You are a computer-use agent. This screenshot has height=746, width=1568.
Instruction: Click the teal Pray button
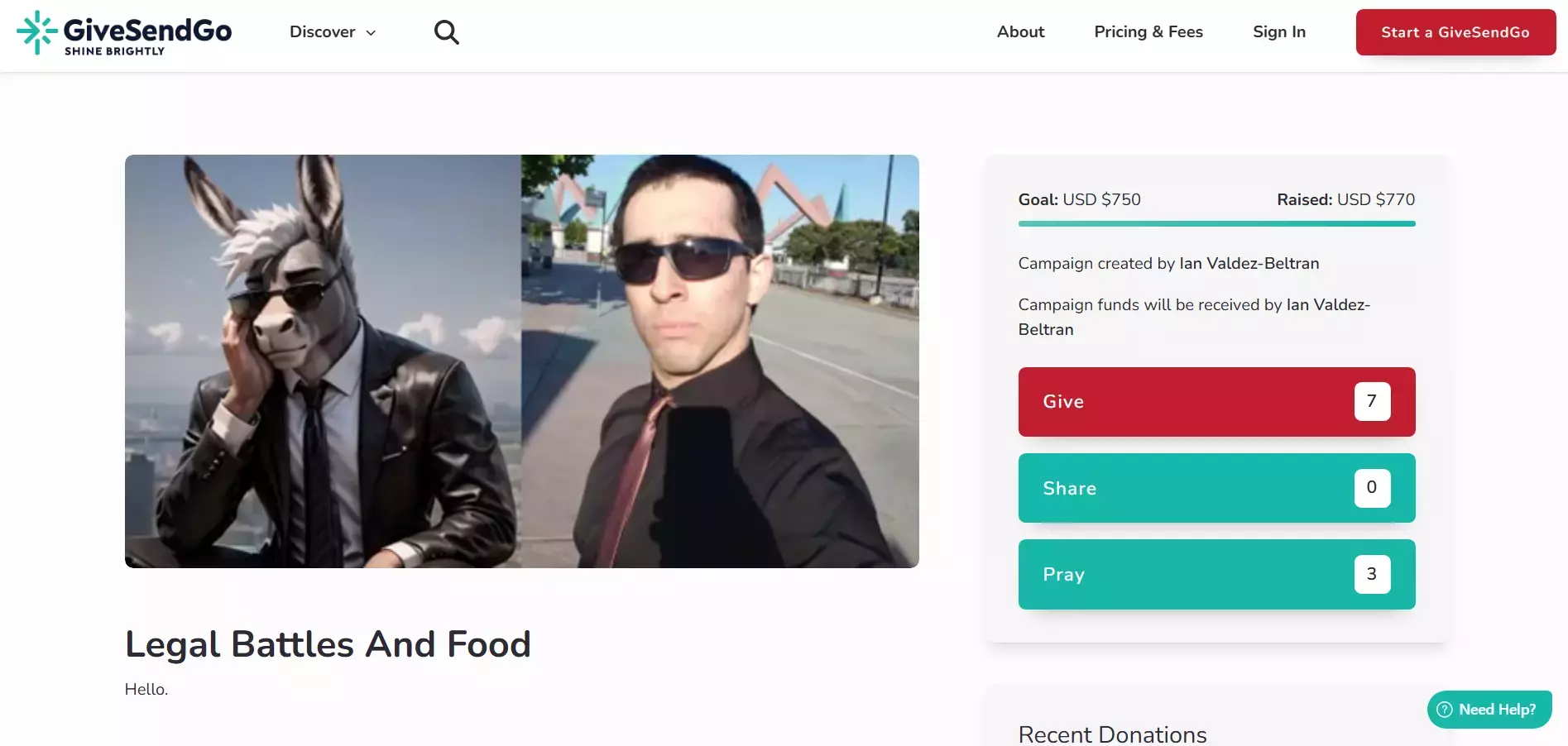click(1216, 574)
